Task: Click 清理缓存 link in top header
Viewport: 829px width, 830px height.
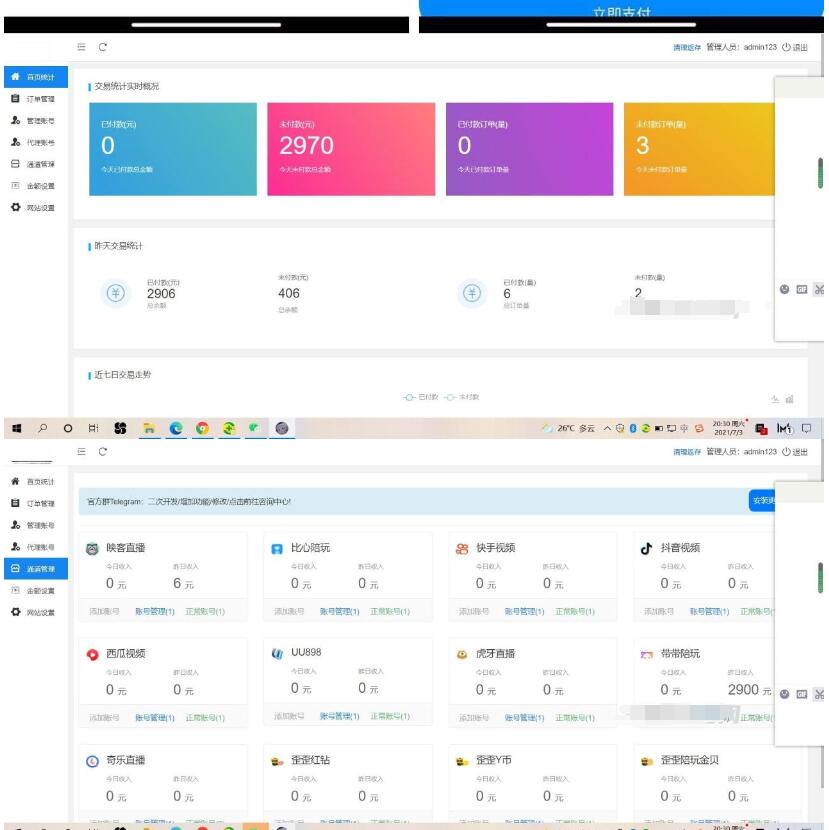Action: [686, 47]
